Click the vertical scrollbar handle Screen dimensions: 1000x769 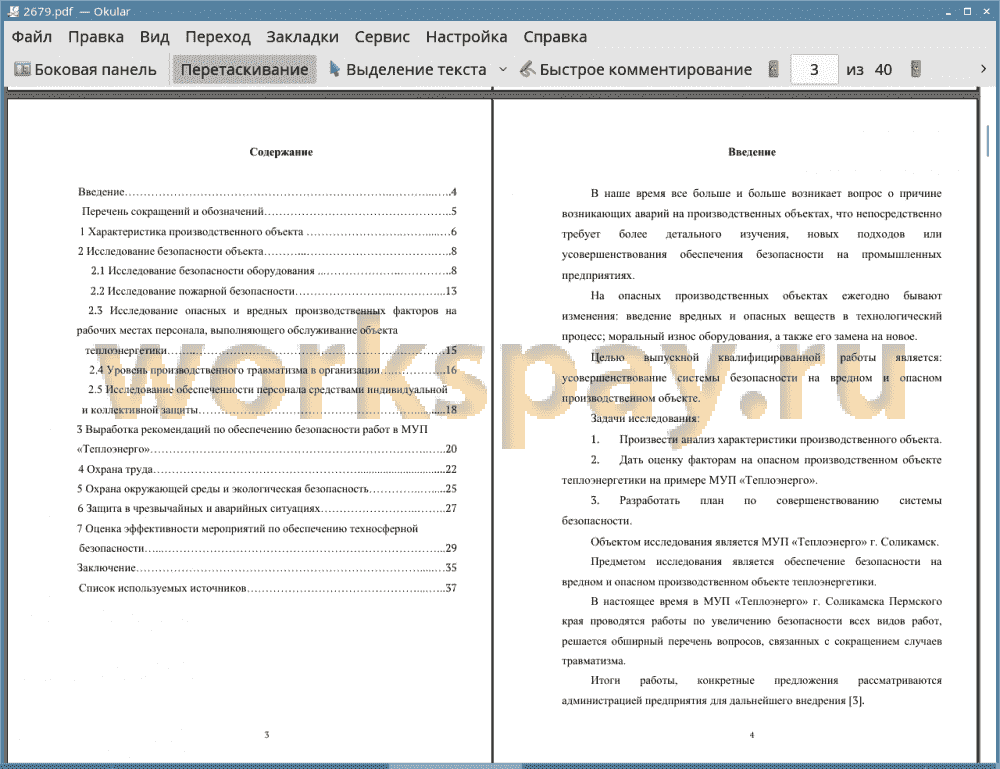[987, 140]
